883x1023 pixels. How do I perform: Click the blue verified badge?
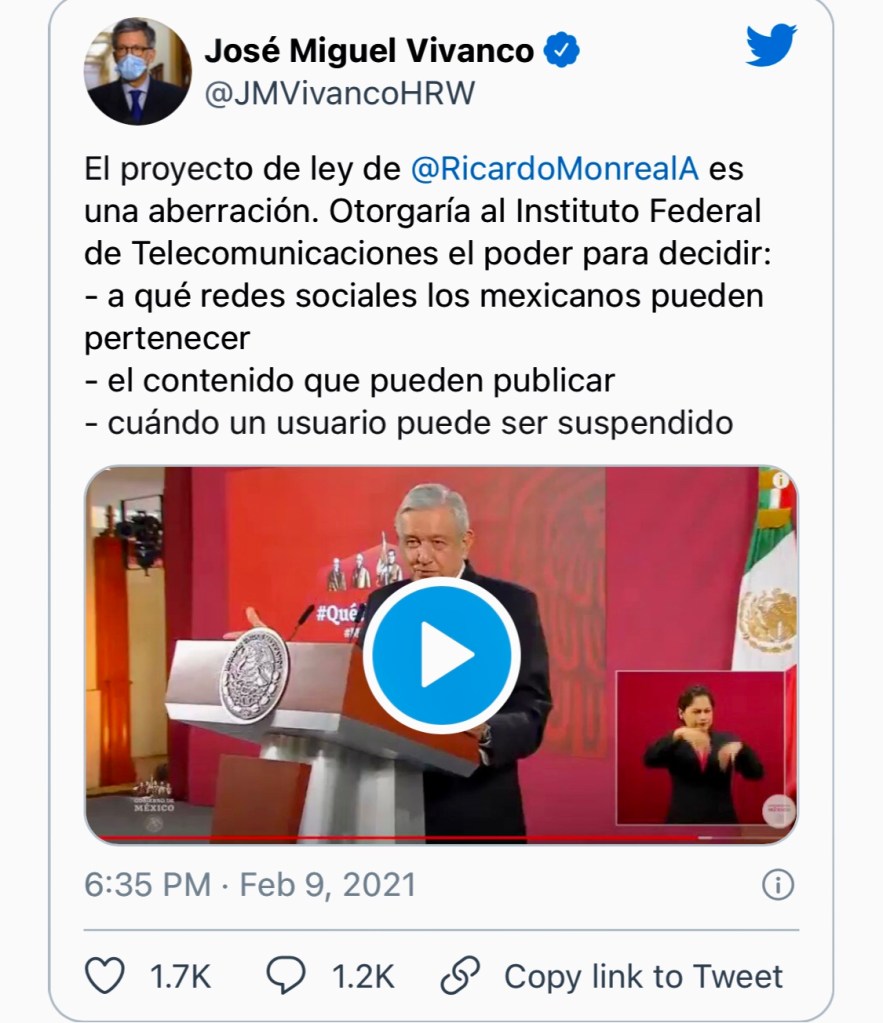[x=561, y=50]
